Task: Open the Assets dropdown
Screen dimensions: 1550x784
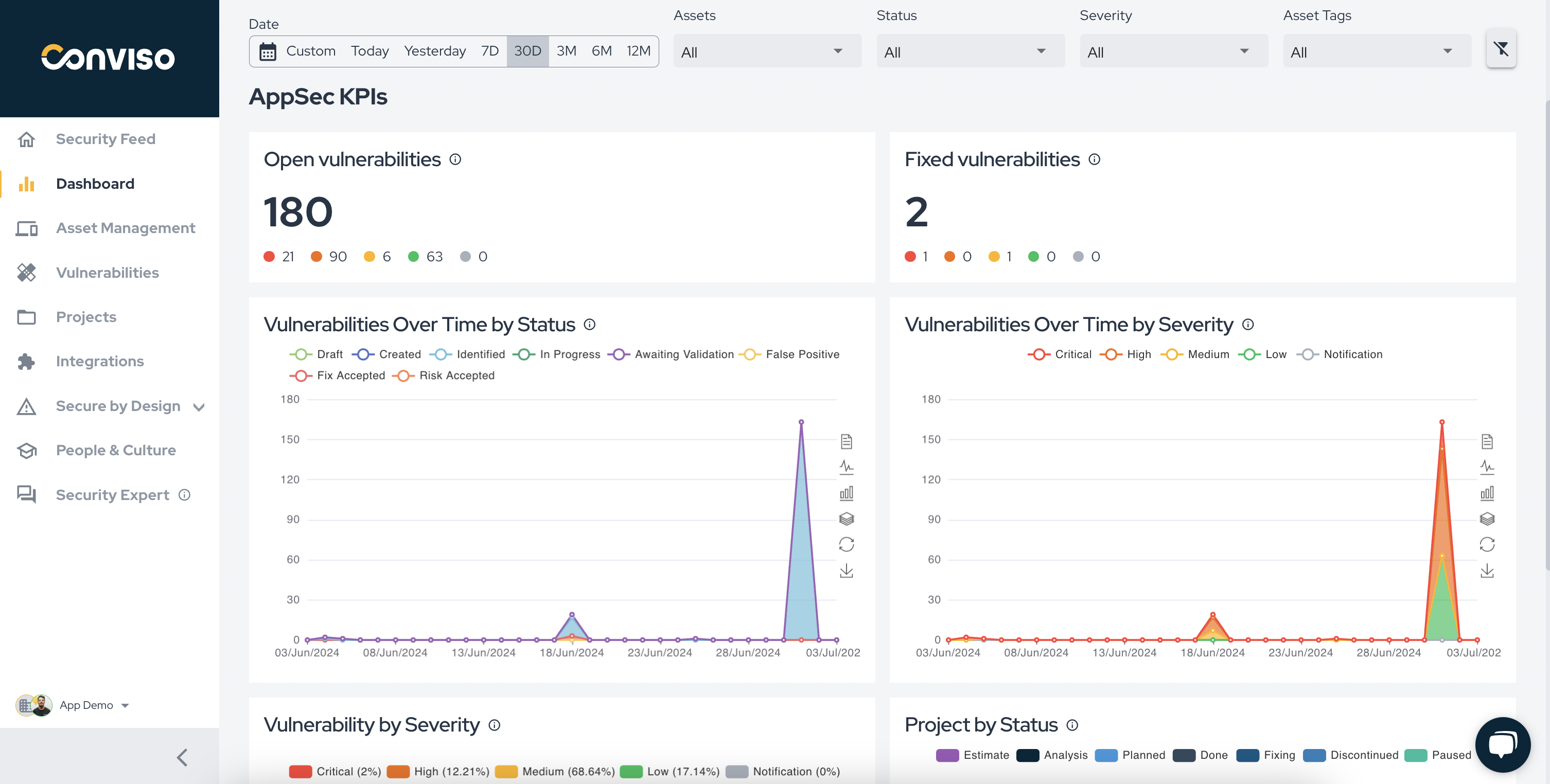Action: click(x=767, y=51)
